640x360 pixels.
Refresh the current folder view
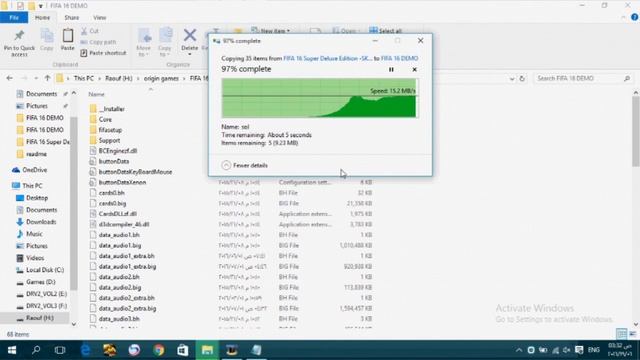pos(522,78)
